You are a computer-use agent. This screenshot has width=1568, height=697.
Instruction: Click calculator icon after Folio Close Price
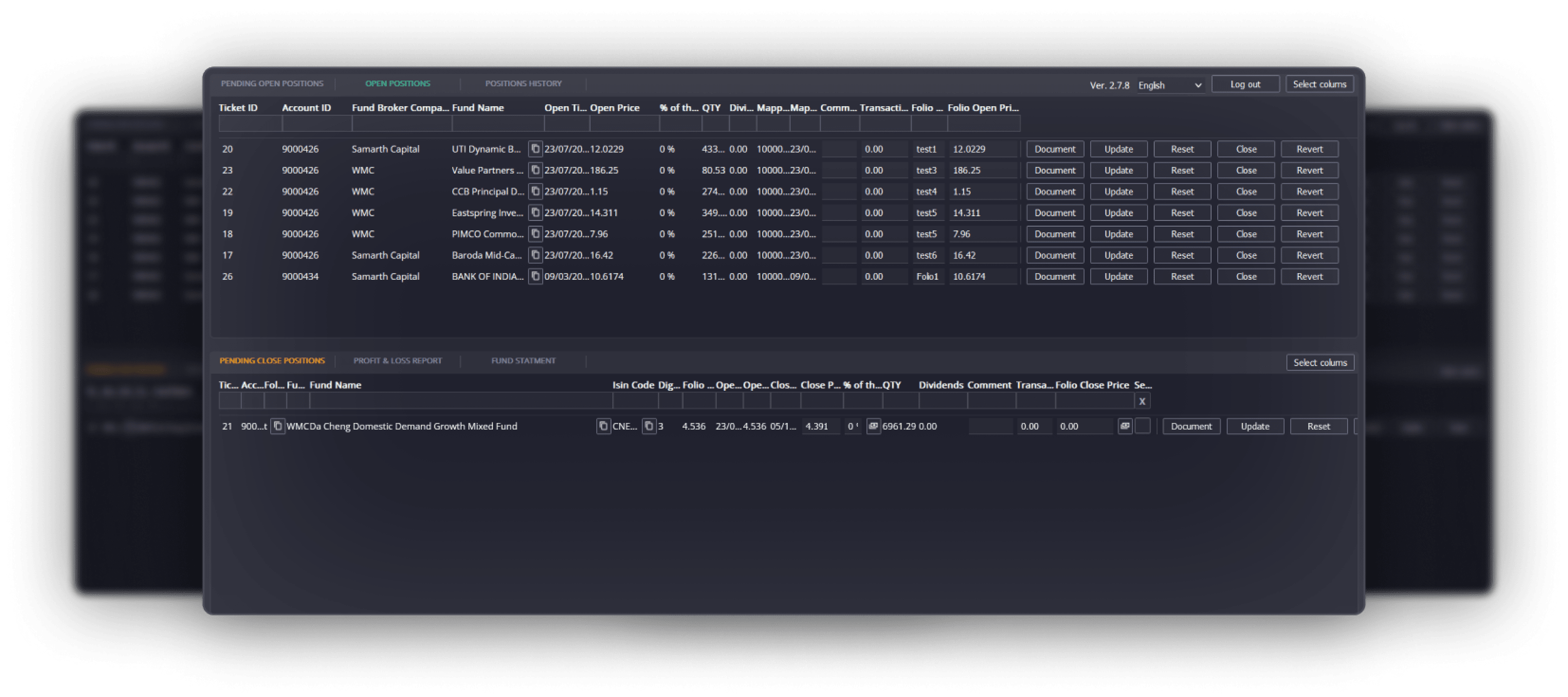click(x=1125, y=426)
